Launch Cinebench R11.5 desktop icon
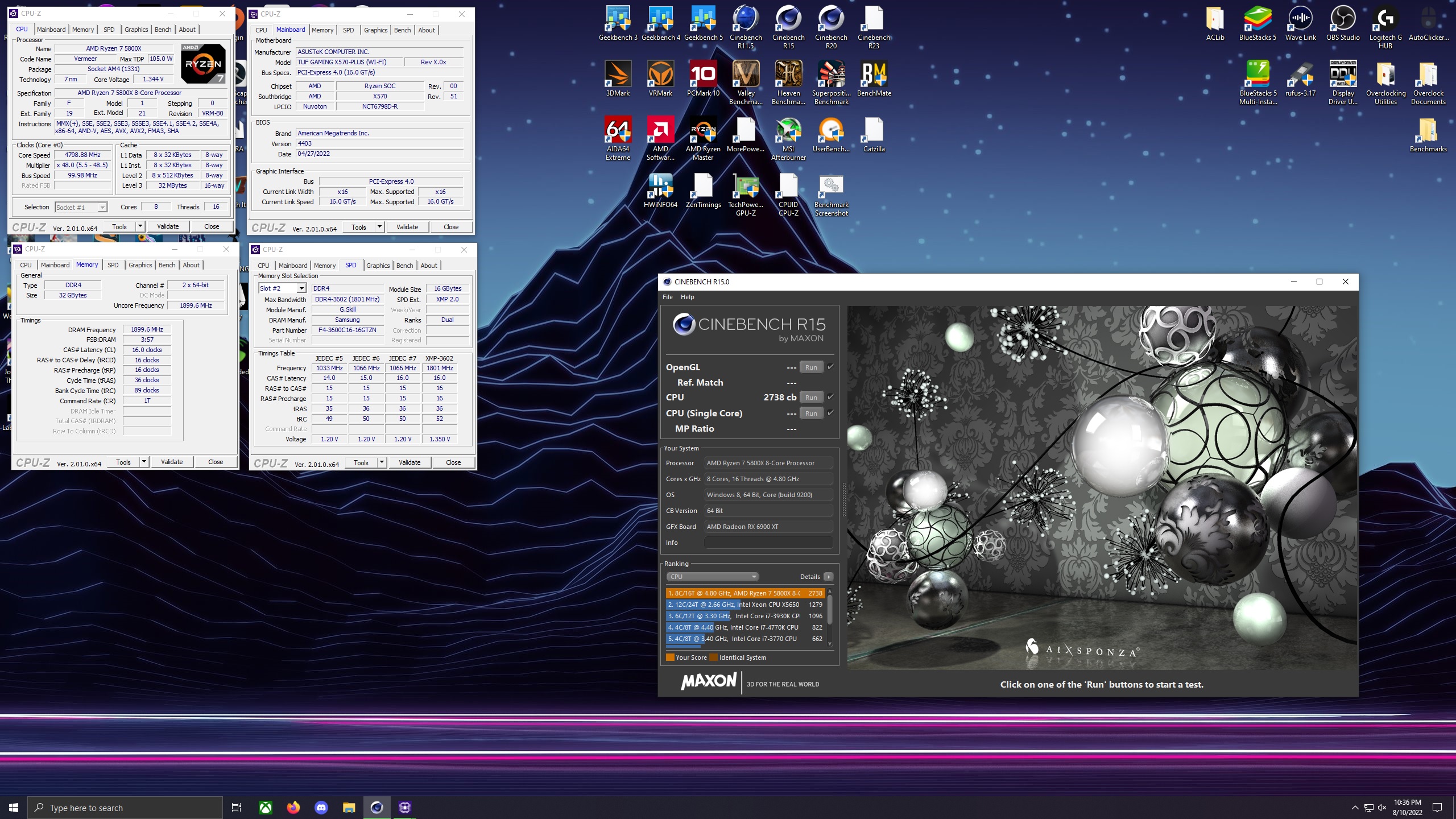 pos(746,27)
